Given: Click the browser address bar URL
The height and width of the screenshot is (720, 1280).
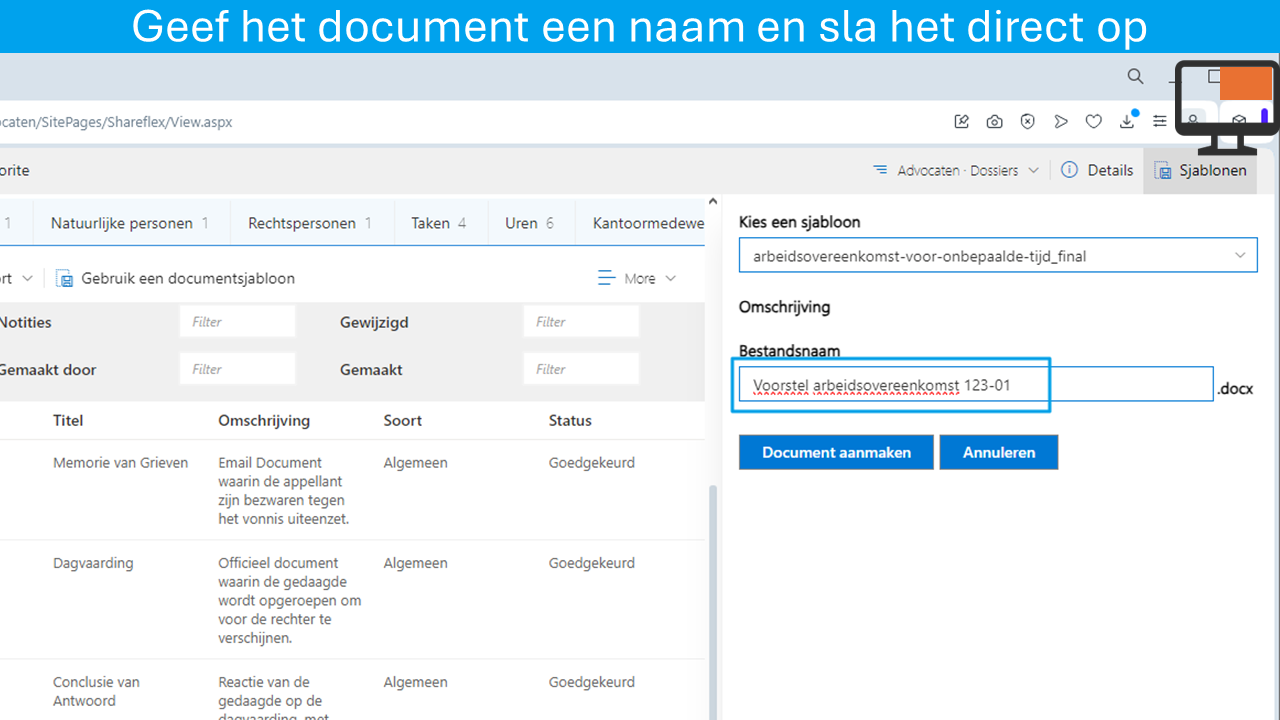Looking at the screenshot, I should coord(116,122).
